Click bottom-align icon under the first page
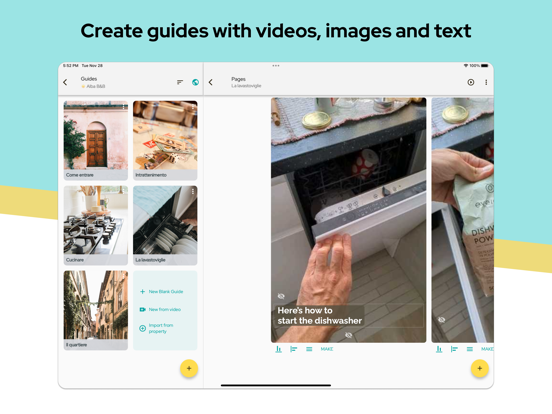The height and width of the screenshot is (414, 552). tap(278, 349)
